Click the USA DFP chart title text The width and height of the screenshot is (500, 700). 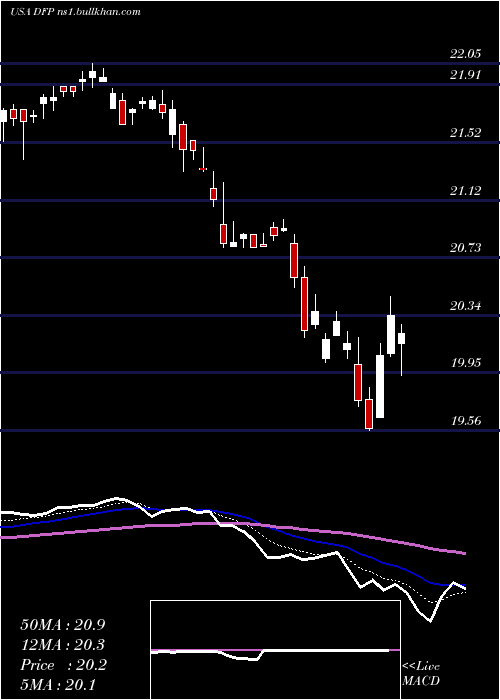point(75,12)
